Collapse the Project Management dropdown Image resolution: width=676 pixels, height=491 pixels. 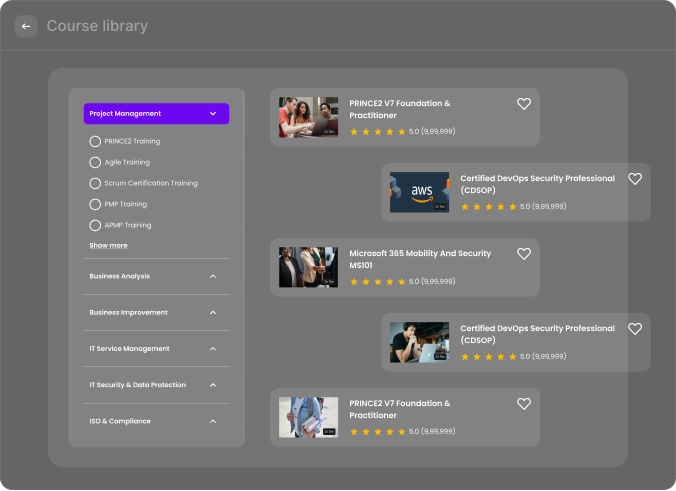(213, 114)
